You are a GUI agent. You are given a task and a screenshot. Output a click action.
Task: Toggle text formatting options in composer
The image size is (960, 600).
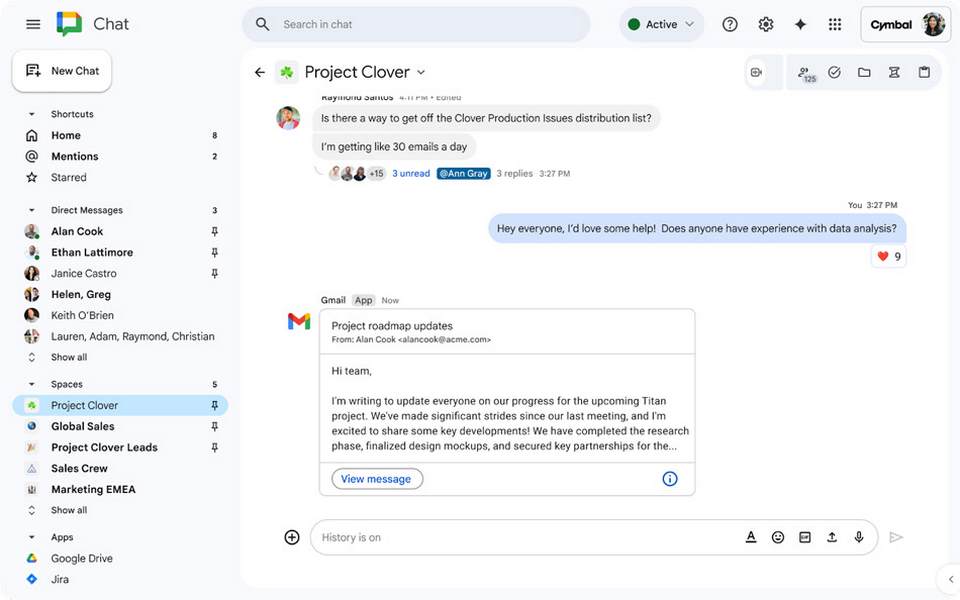coord(751,537)
